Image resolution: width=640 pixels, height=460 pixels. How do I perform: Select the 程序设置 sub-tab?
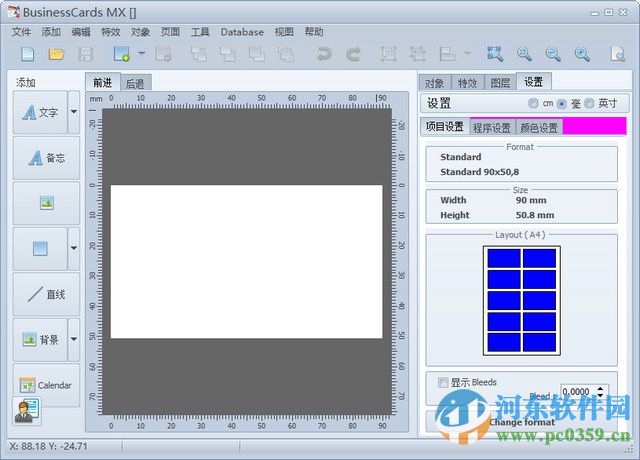492,128
